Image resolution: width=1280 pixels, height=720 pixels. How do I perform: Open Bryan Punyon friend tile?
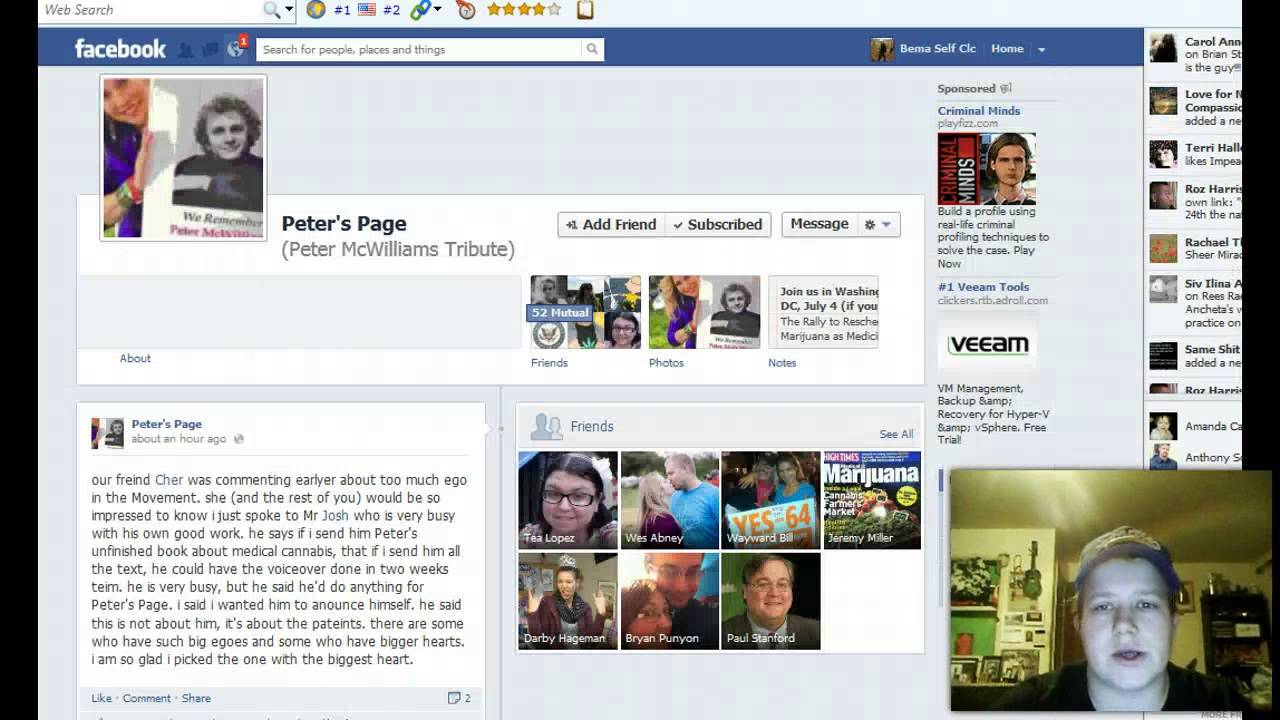click(x=669, y=601)
